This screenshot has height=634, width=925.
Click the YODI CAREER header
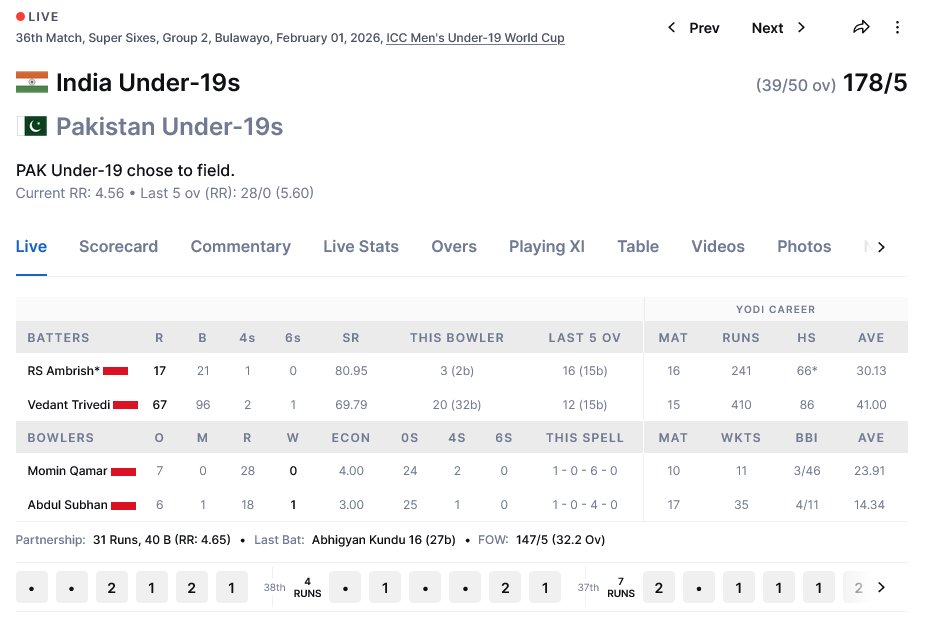click(776, 310)
